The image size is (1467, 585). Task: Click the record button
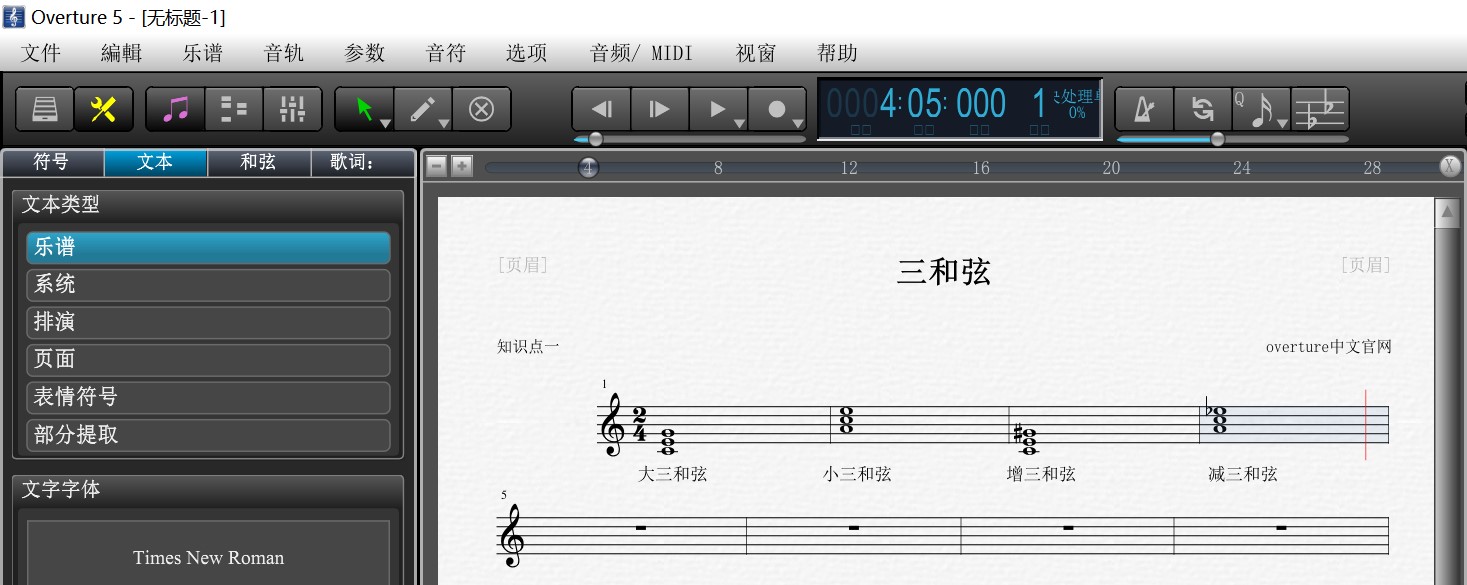pyautogui.click(x=775, y=107)
